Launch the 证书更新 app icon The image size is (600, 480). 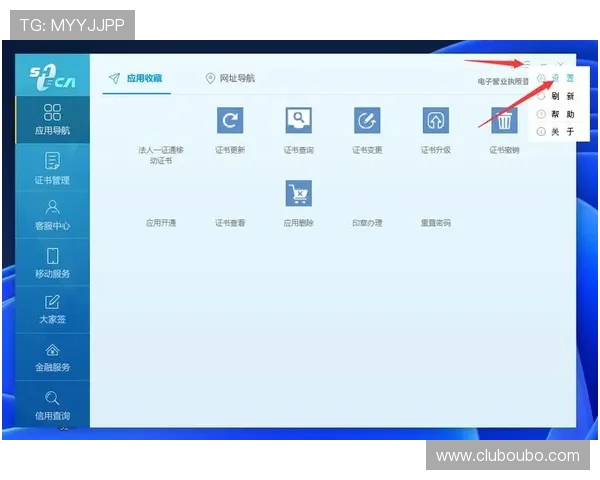(230, 120)
